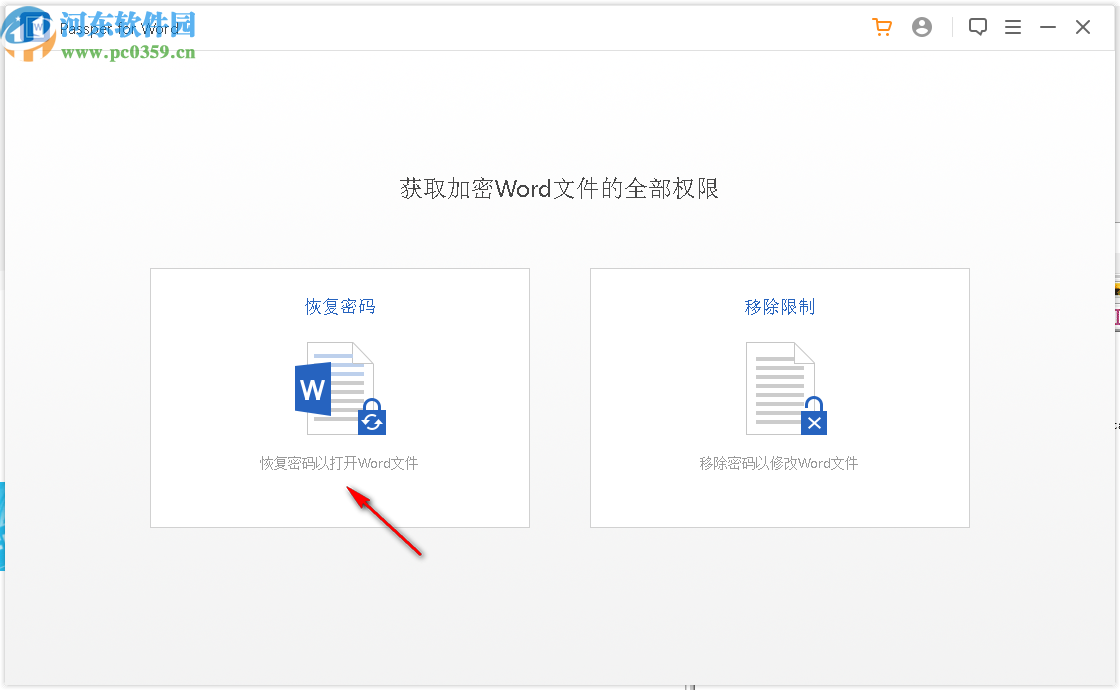
Task: Click the heading 获取加密Word文件的全部权限
Action: 560,189
